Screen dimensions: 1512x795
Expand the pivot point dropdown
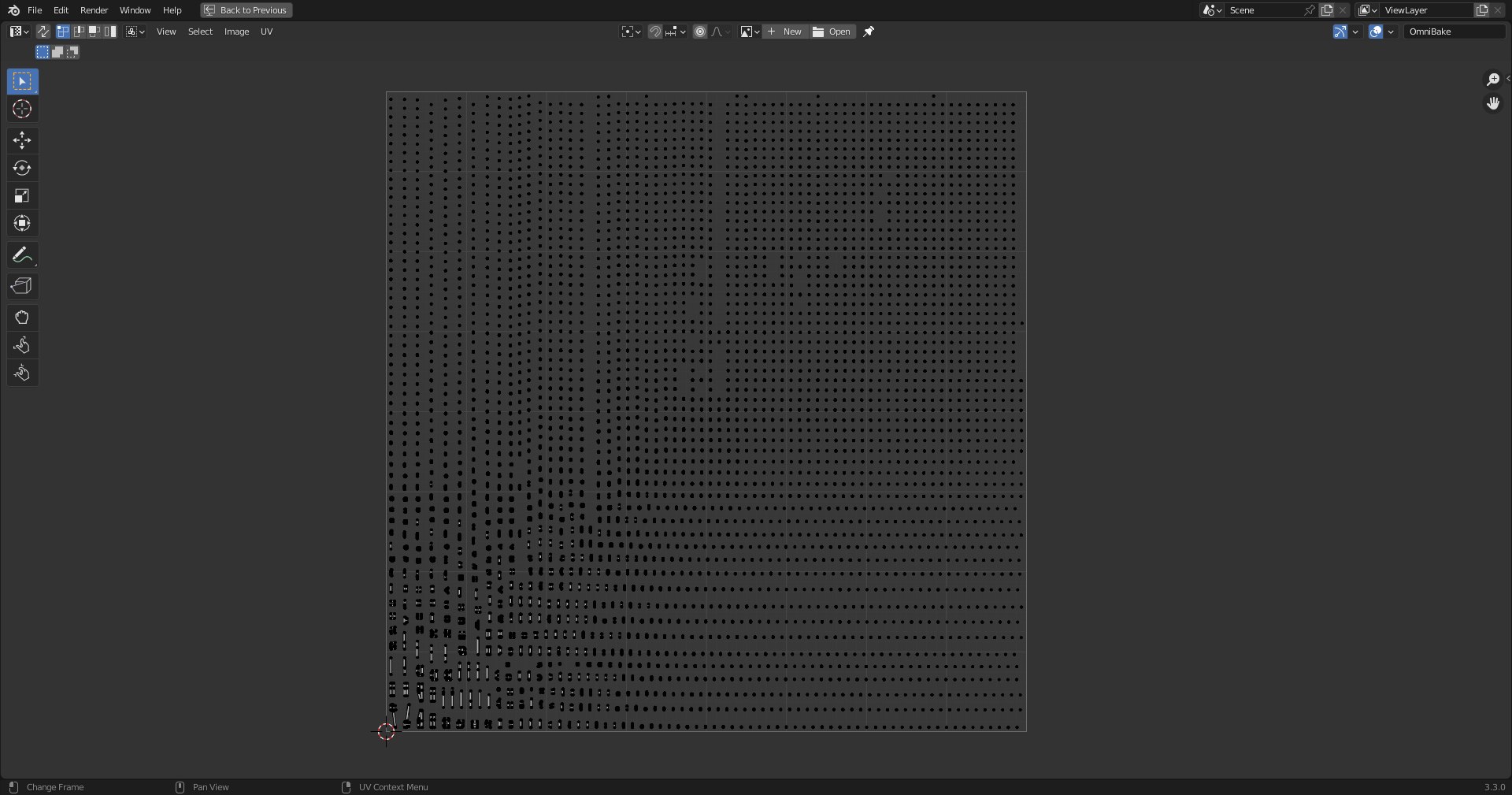click(631, 32)
